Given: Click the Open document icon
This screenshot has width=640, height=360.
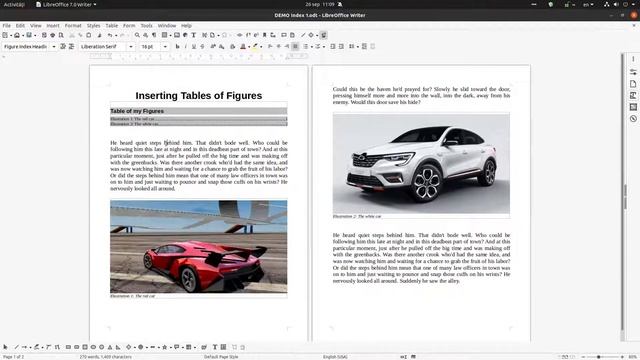Looking at the screenshot, I should tap(17, 36).
